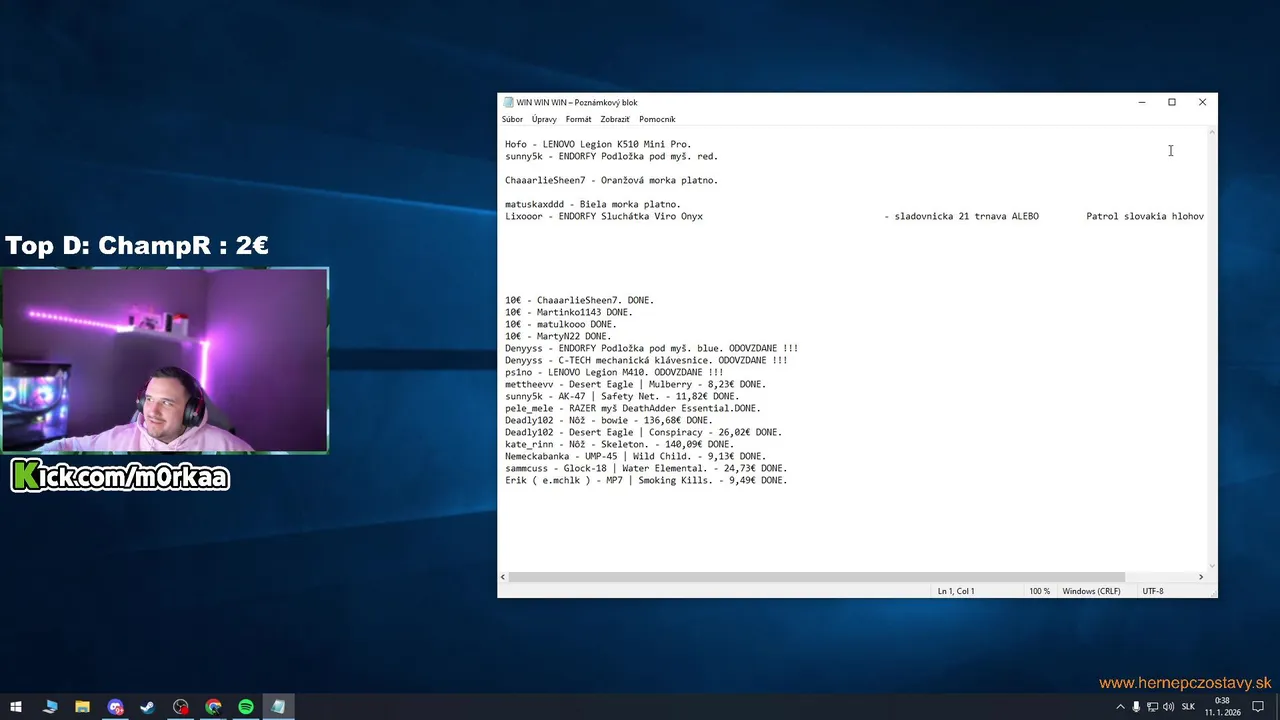Click the 'Lixooor - ENDORFY Sluchátka Viro Onyx' text

click(604, 216)
